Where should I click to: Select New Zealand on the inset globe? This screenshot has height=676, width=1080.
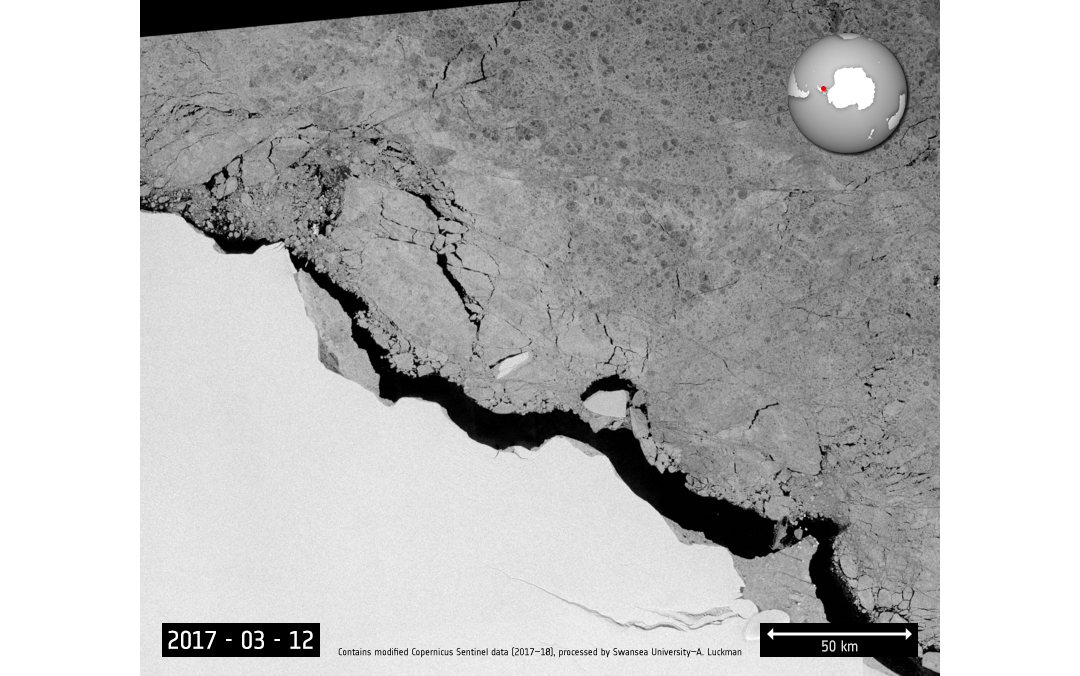(x=872, y=133)
